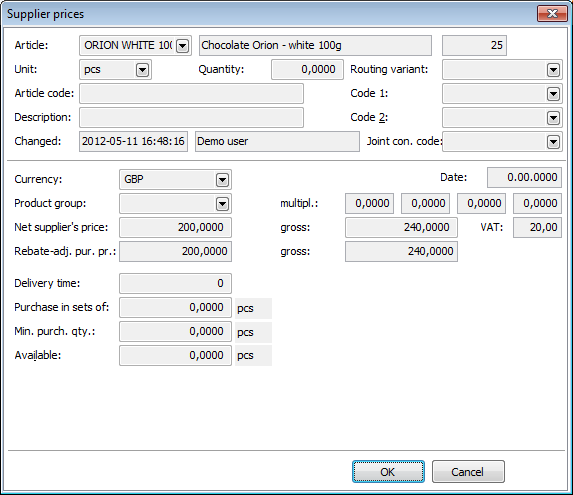The width and height of the screenshot is (573, 495).
Task: Click the Article code input field
Action: pos(191,94)
